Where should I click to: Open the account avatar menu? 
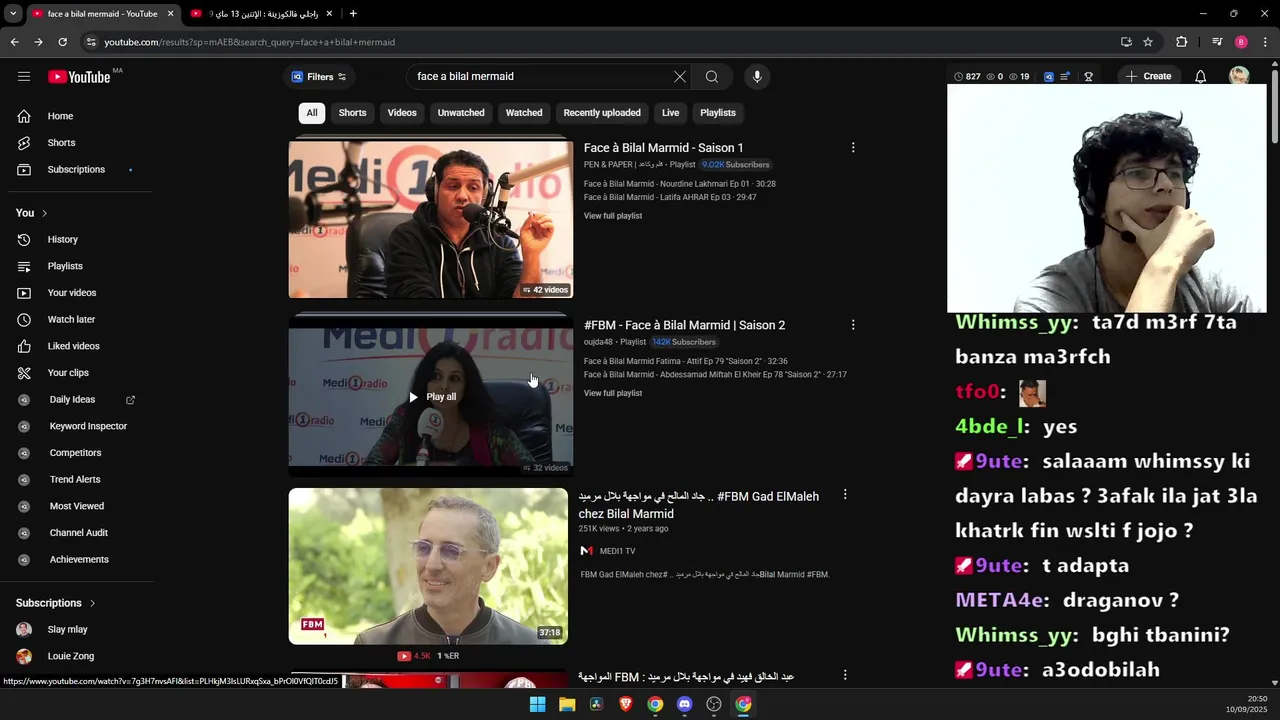coord(1239,77)
